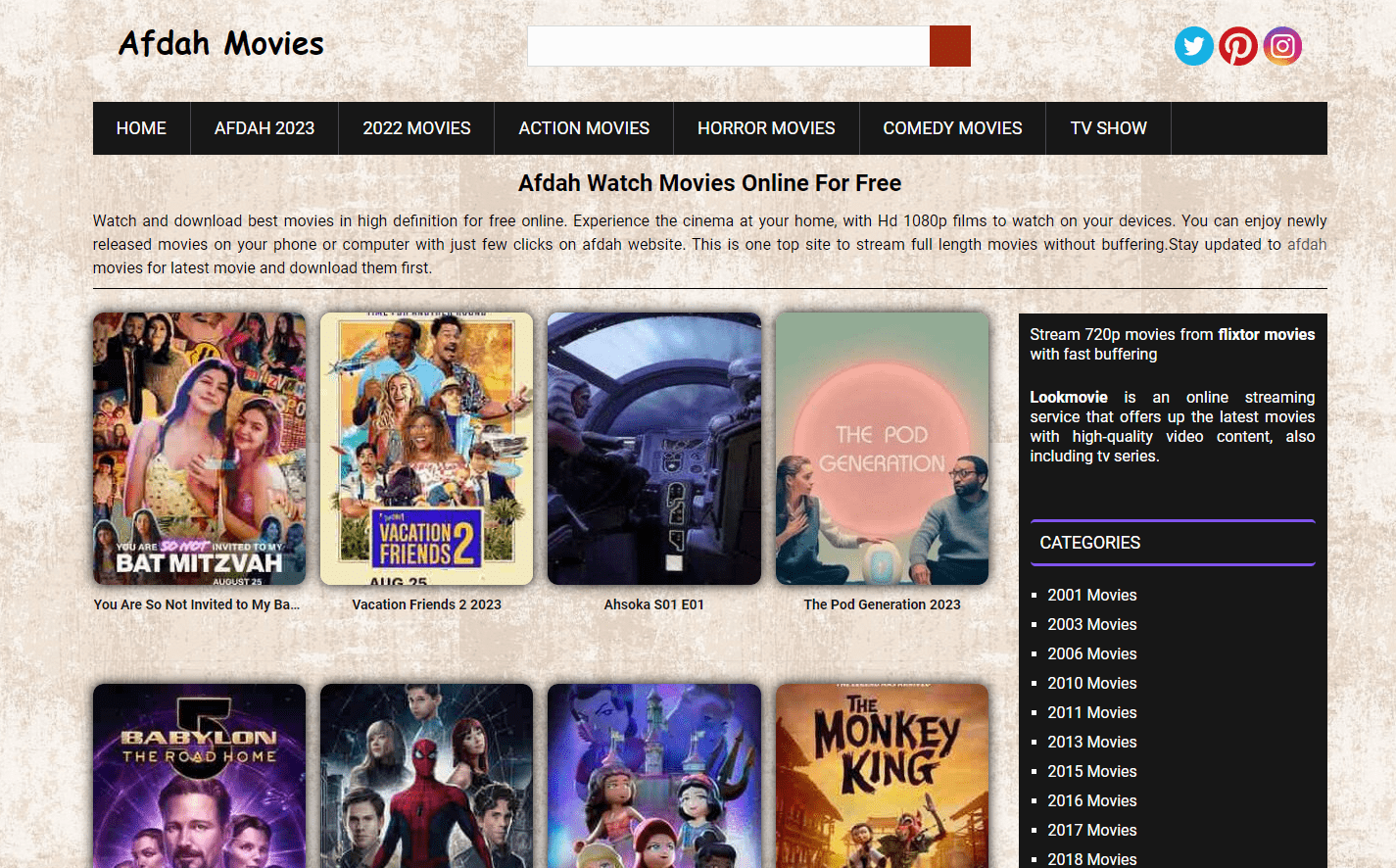The image size is (1396, 868).
Task: Open the Pinterest social icon
Action: tap(1238, 46)
